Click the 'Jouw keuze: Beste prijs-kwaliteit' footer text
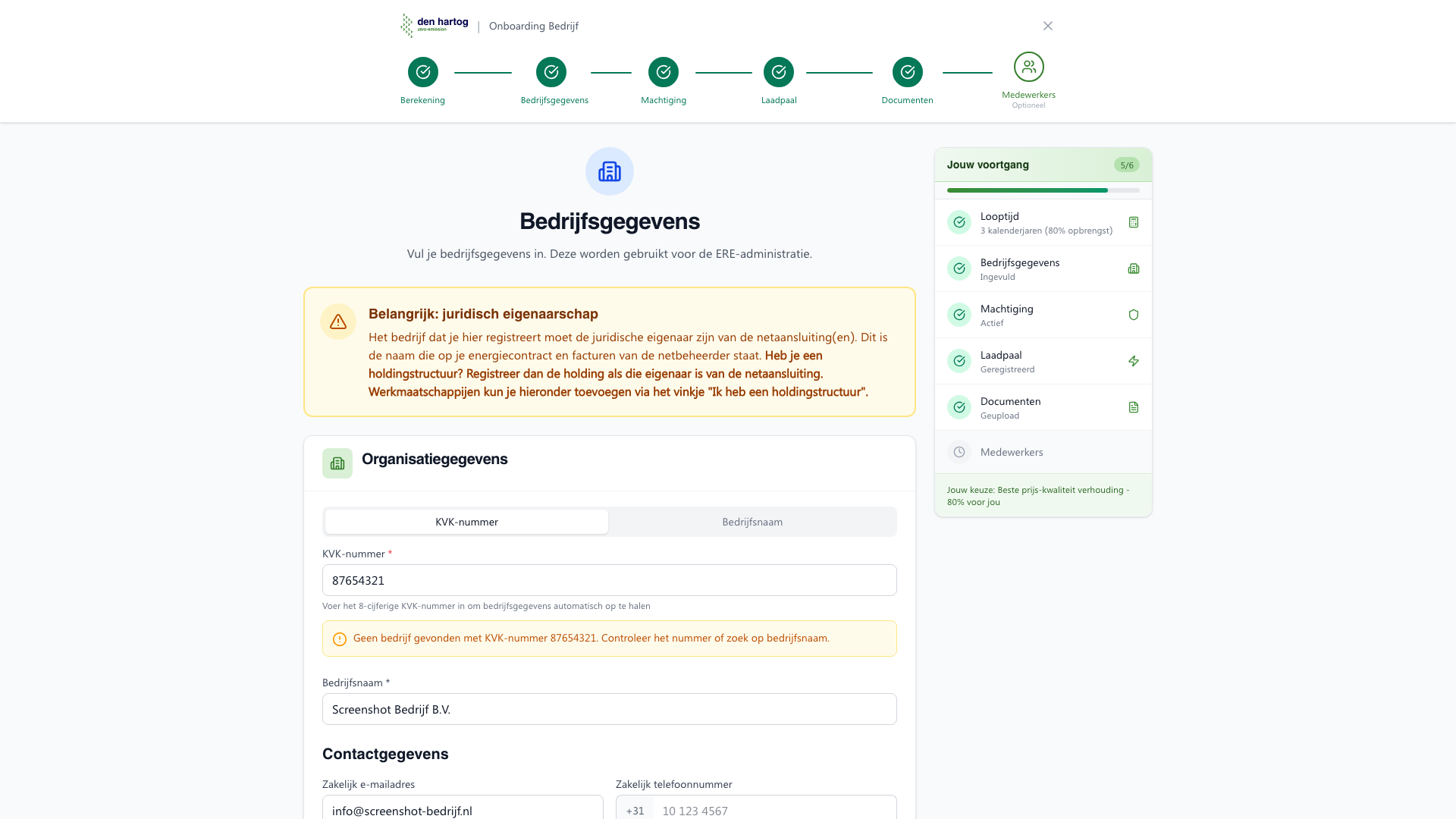Viewport: 1456px width, 819px height. pos(1038,496)
